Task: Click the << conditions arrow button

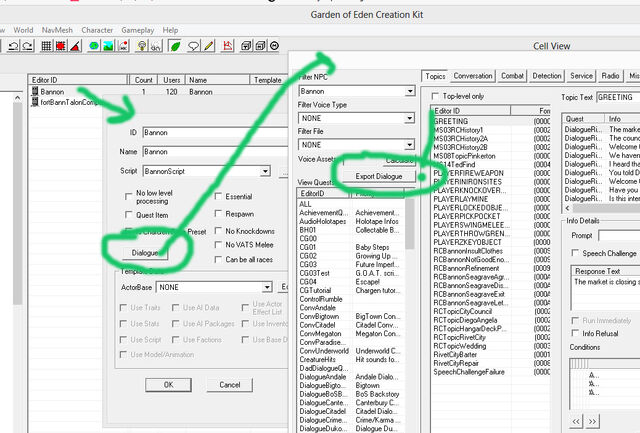Action: pyautogui.click(x=576, y=421)
